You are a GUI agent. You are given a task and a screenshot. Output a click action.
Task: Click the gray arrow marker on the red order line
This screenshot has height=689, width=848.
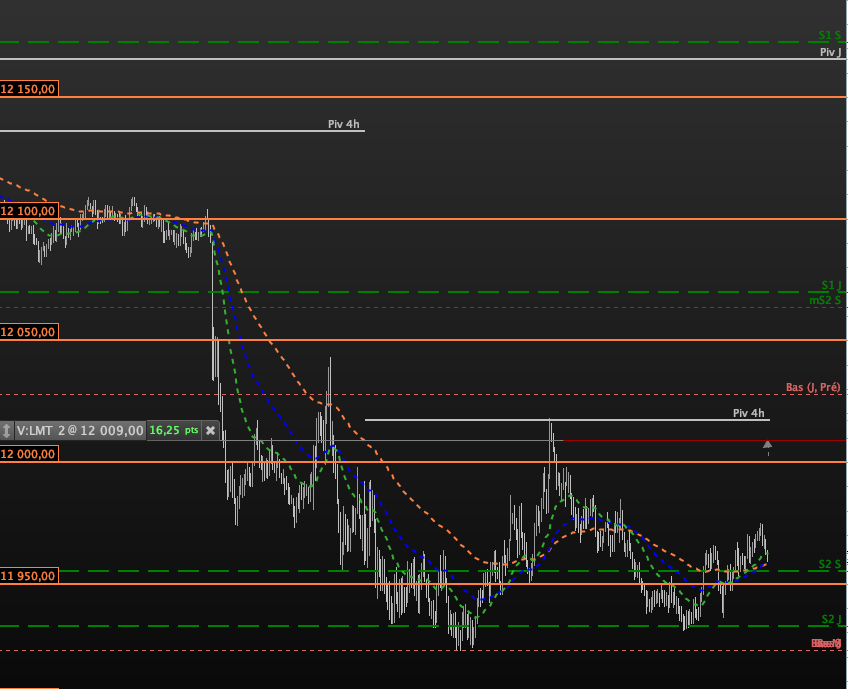coord(767,445)
